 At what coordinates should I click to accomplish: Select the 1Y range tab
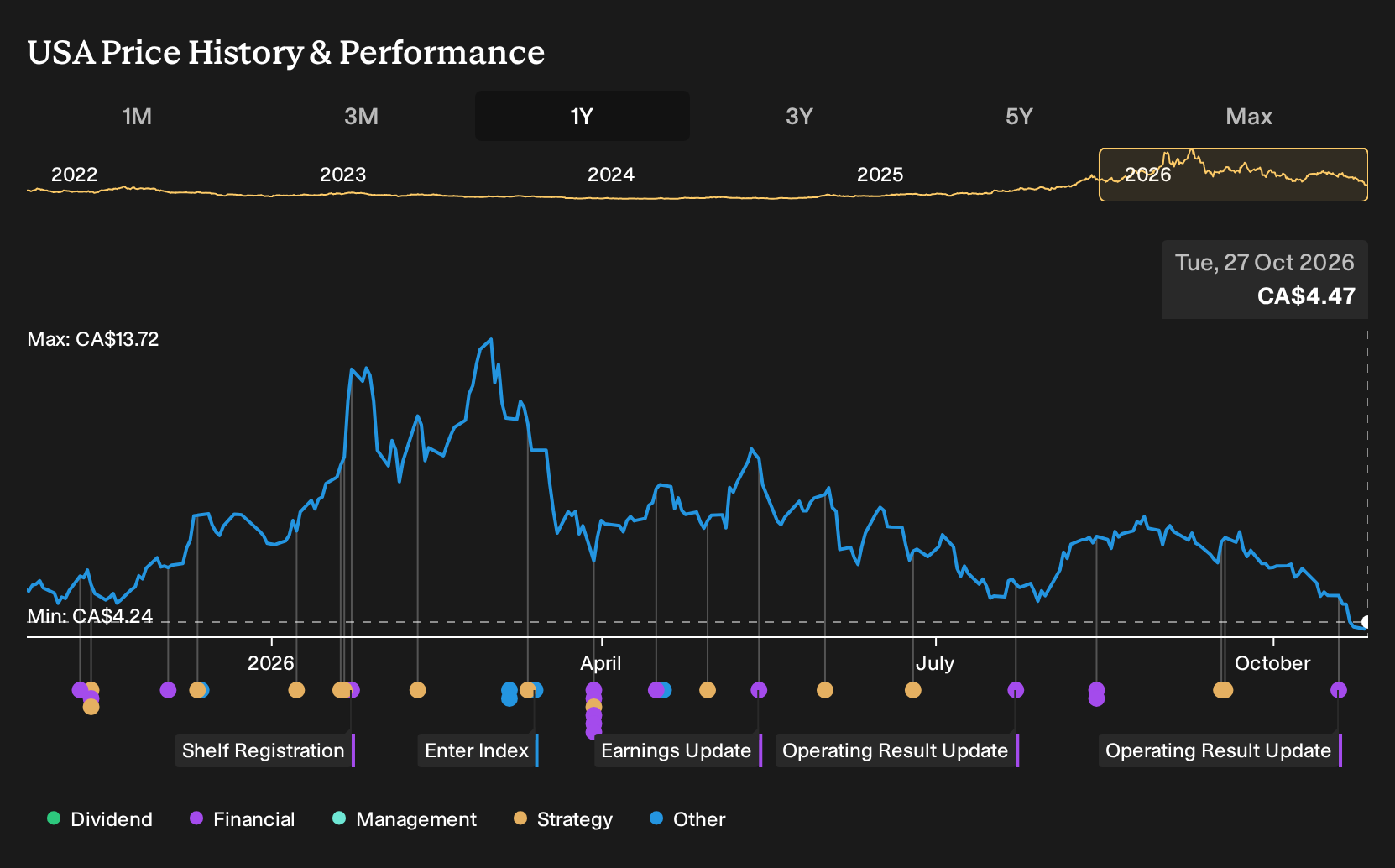coord(583,116)
